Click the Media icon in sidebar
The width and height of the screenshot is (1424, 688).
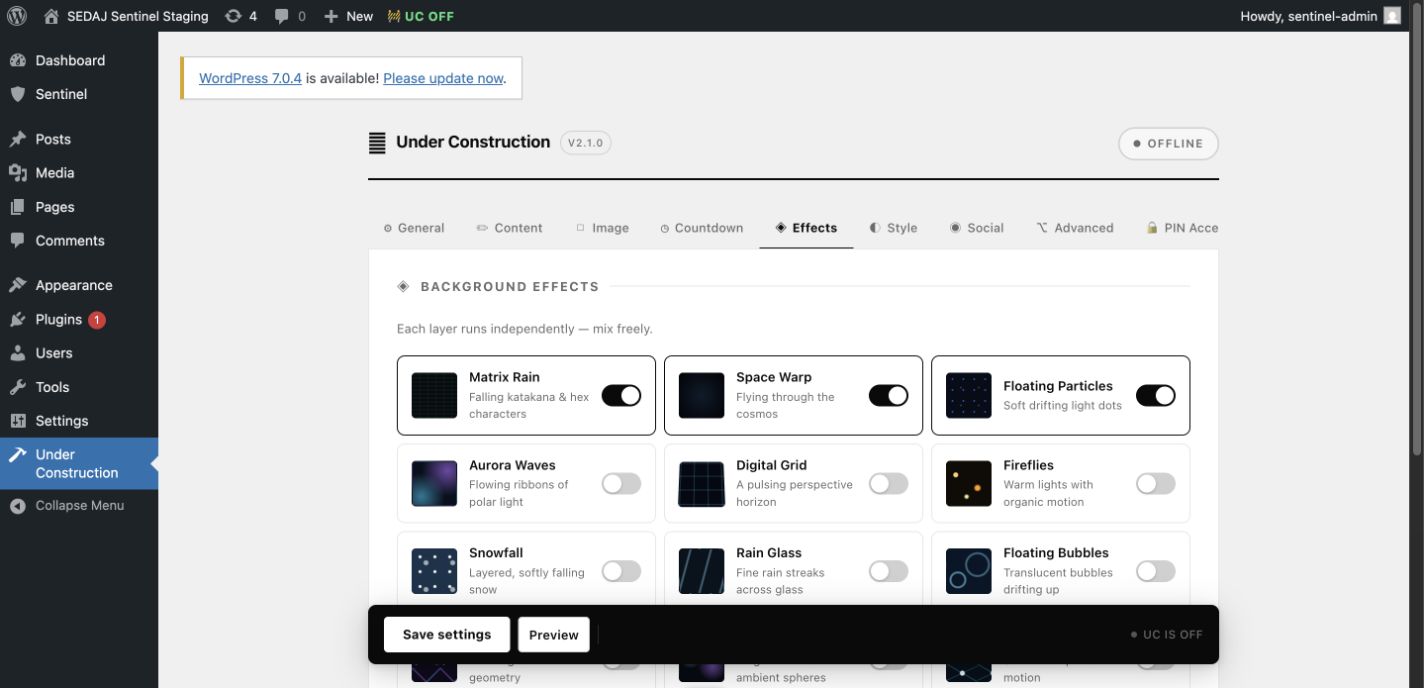[x=17, y=173]
